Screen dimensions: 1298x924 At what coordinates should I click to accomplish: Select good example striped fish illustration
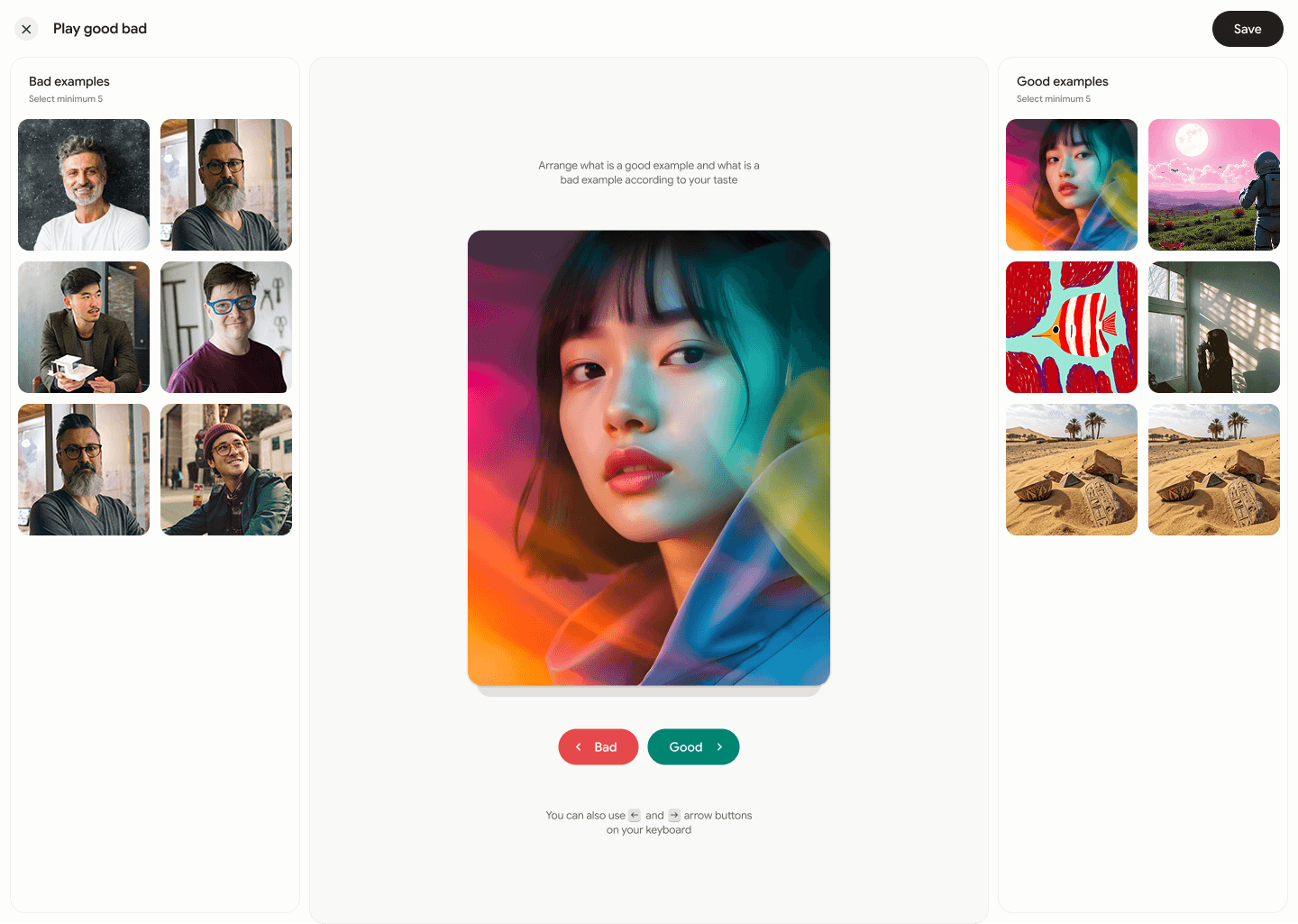point(1072,327)
